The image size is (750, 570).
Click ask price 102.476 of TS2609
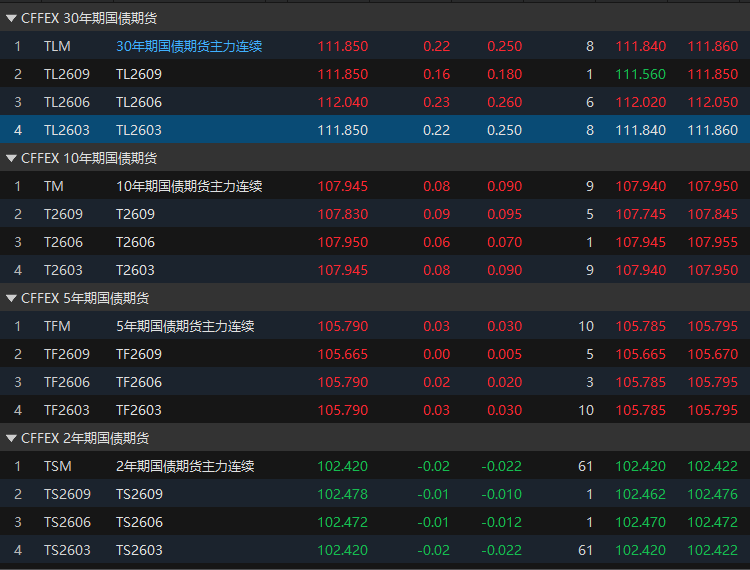tap(713, 494)
